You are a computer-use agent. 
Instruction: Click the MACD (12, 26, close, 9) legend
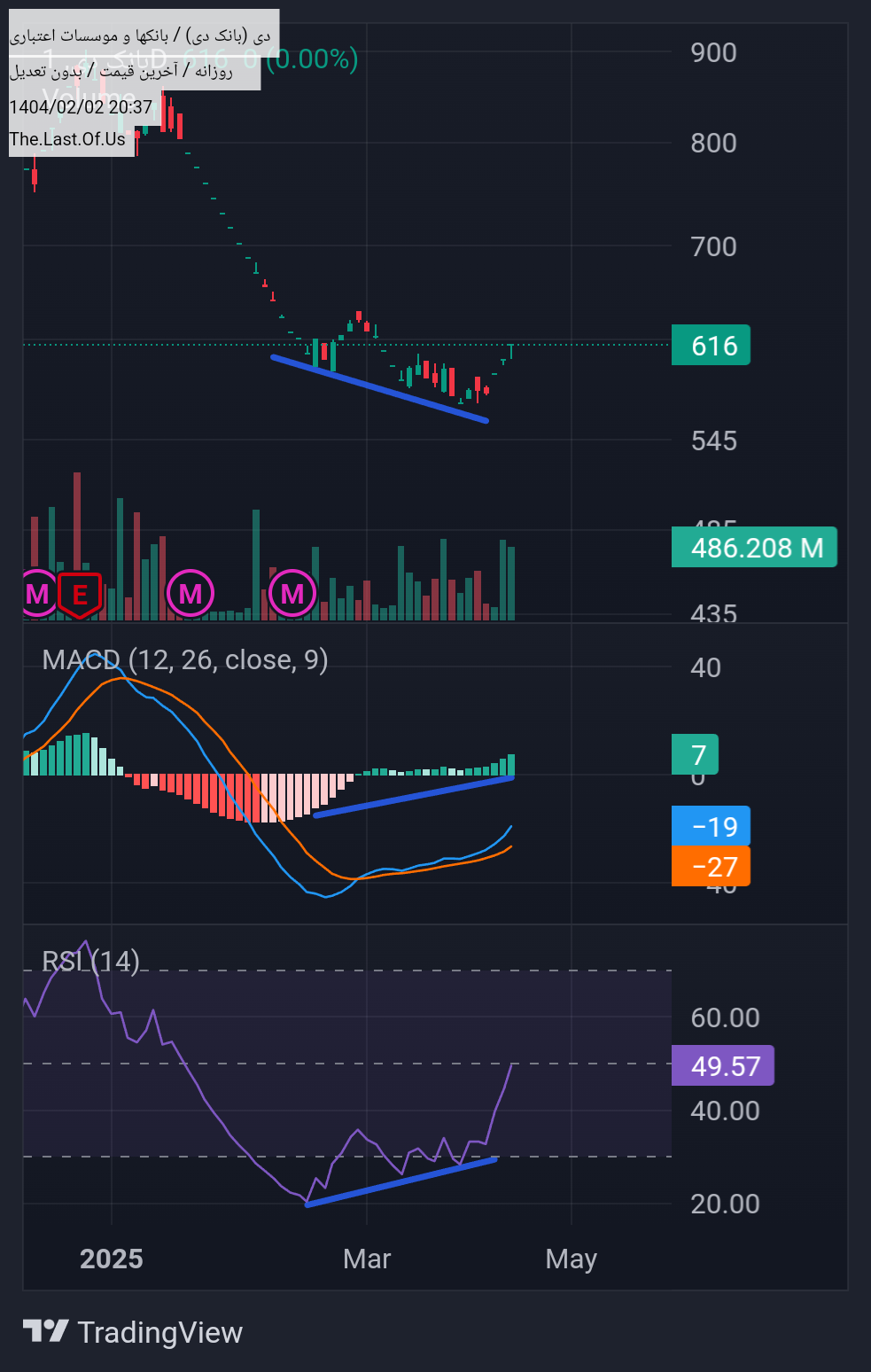(x=185, y=659)
